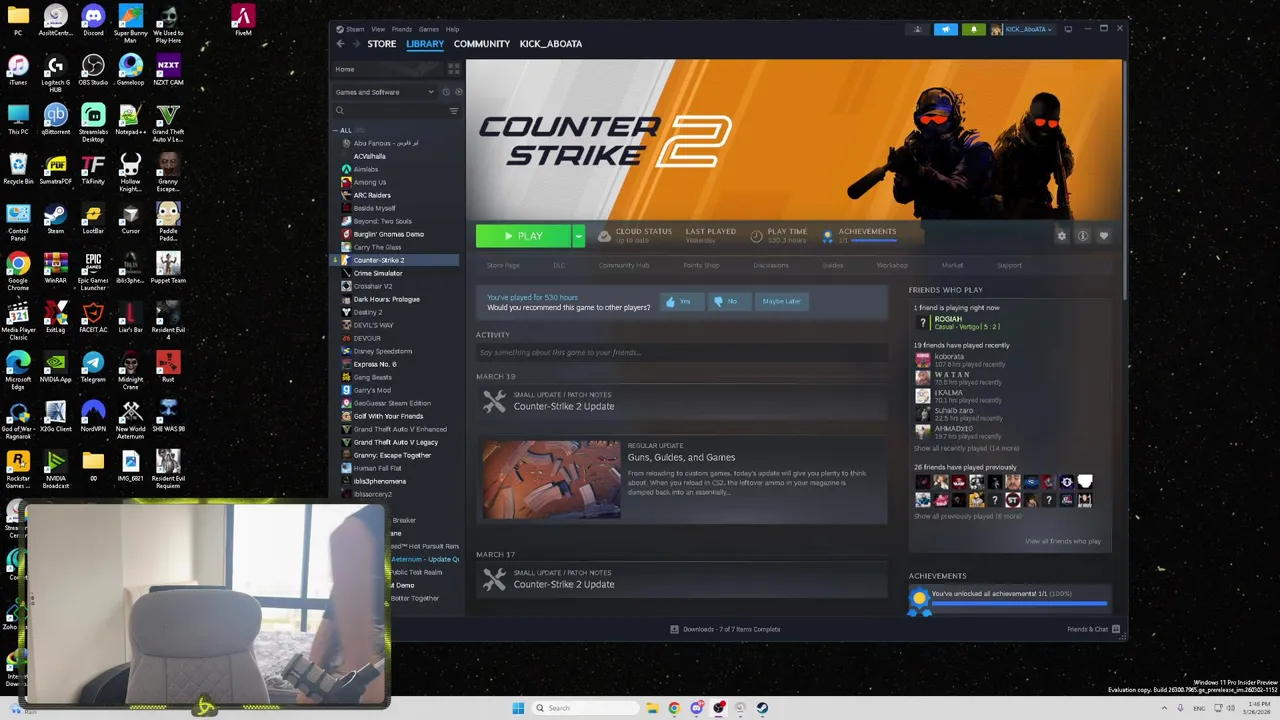Viewport: 1280px width, 720px height.
Task: Click the Steam forward navigation arrow
Action: click(x=354, y=44)
